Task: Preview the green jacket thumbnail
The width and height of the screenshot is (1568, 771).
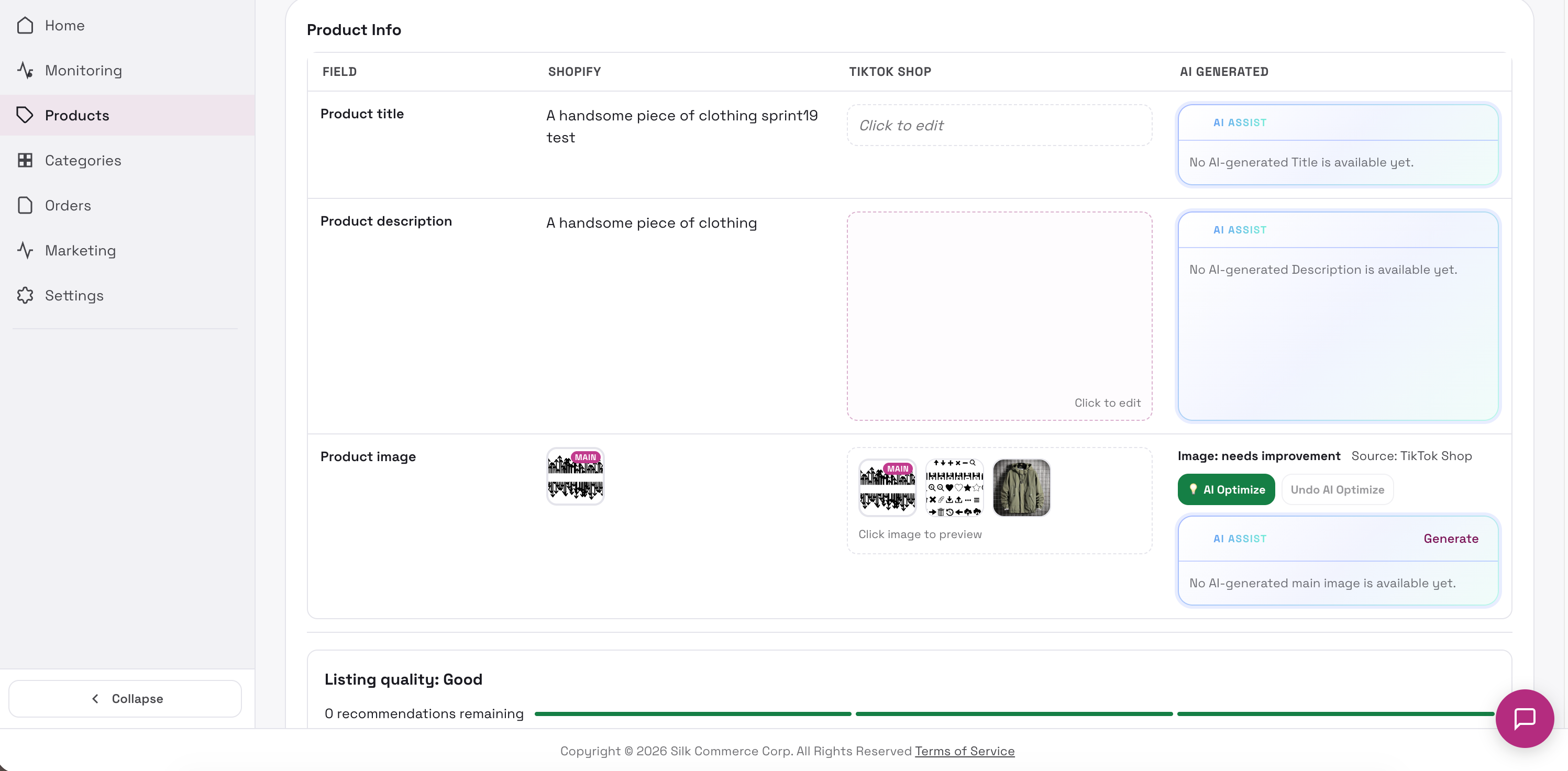Action: click(x=1021, y=488)
